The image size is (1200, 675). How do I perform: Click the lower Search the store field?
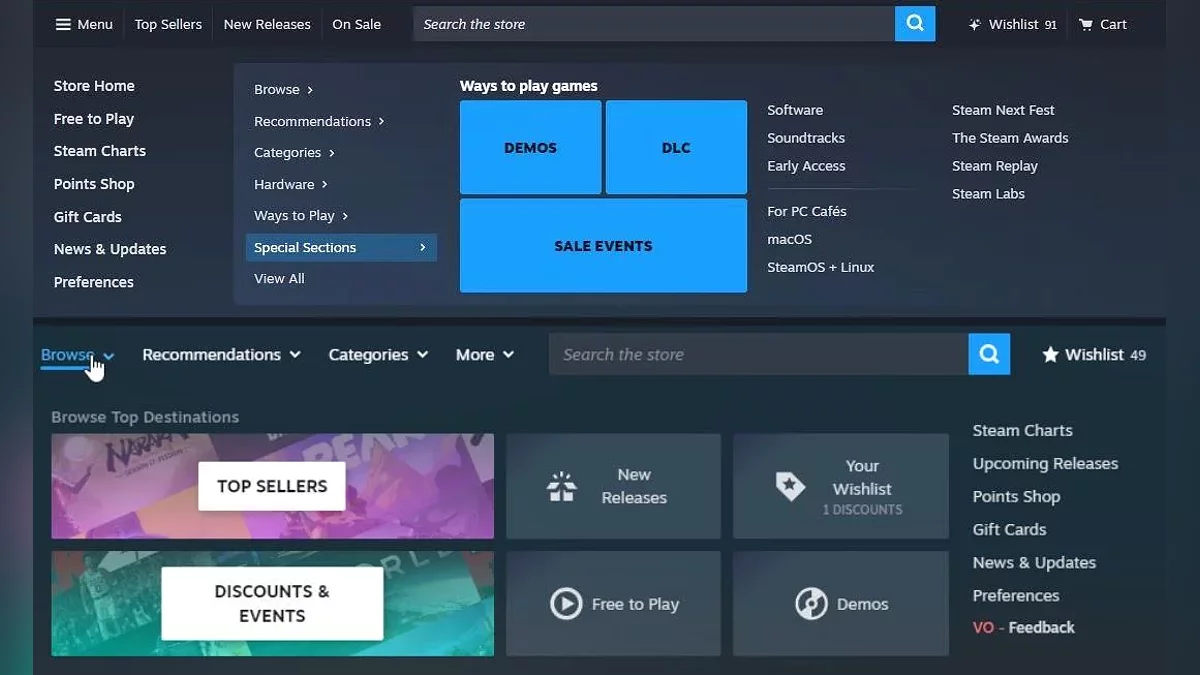758,354
